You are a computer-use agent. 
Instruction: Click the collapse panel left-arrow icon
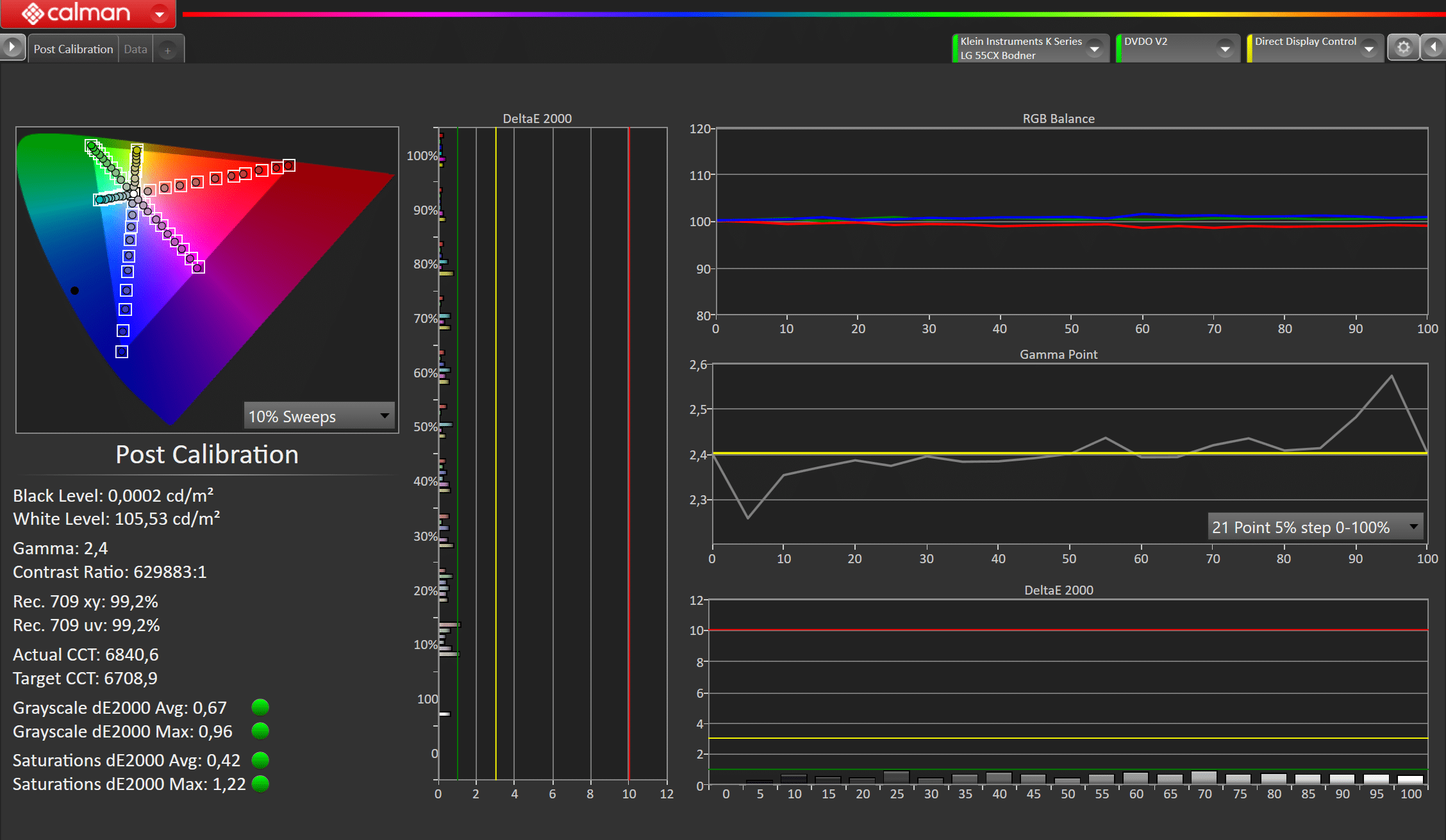[x=1433, y=48]
